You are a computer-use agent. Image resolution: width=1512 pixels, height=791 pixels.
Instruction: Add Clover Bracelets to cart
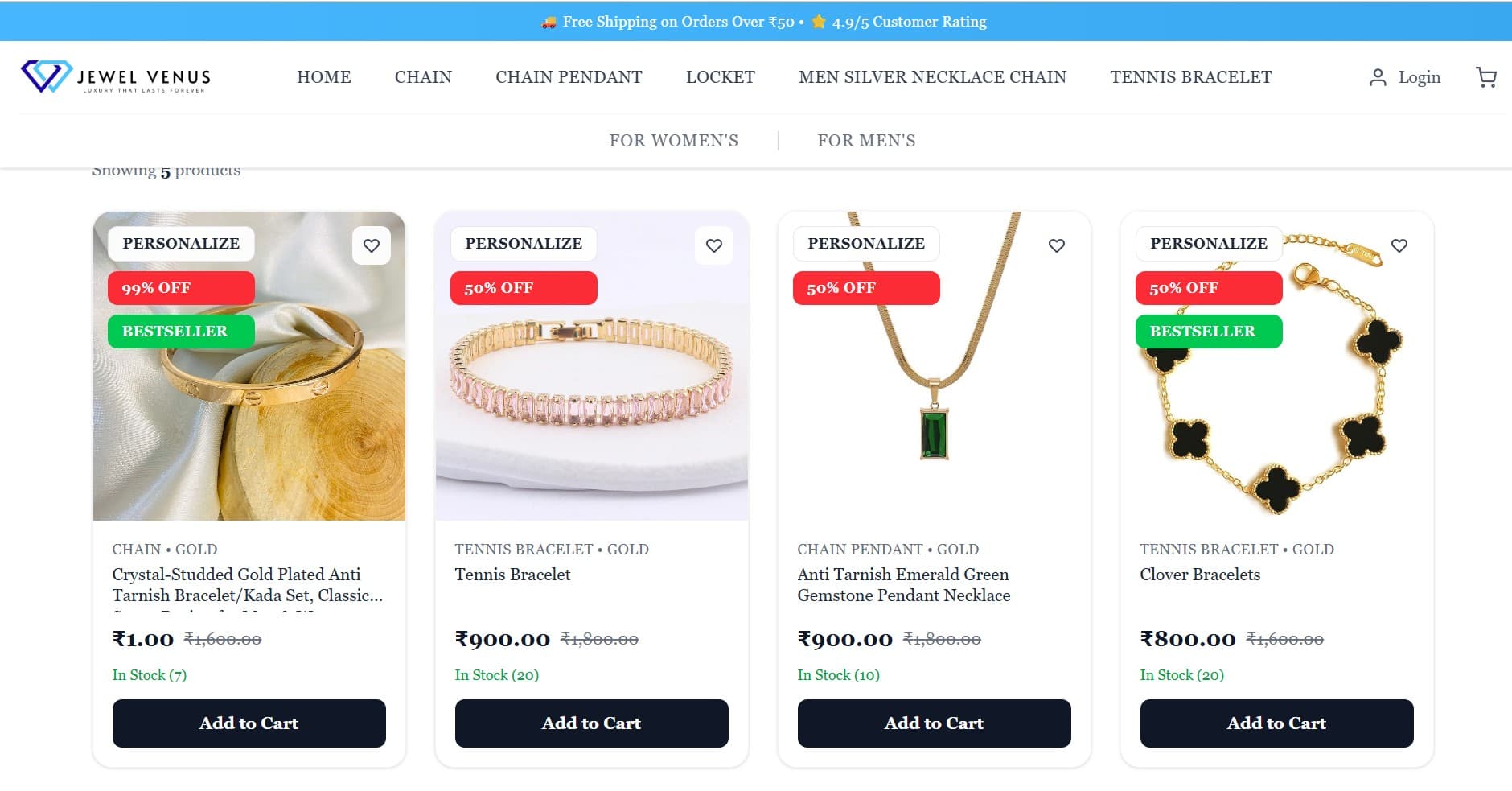click(x=1276, y=723)
